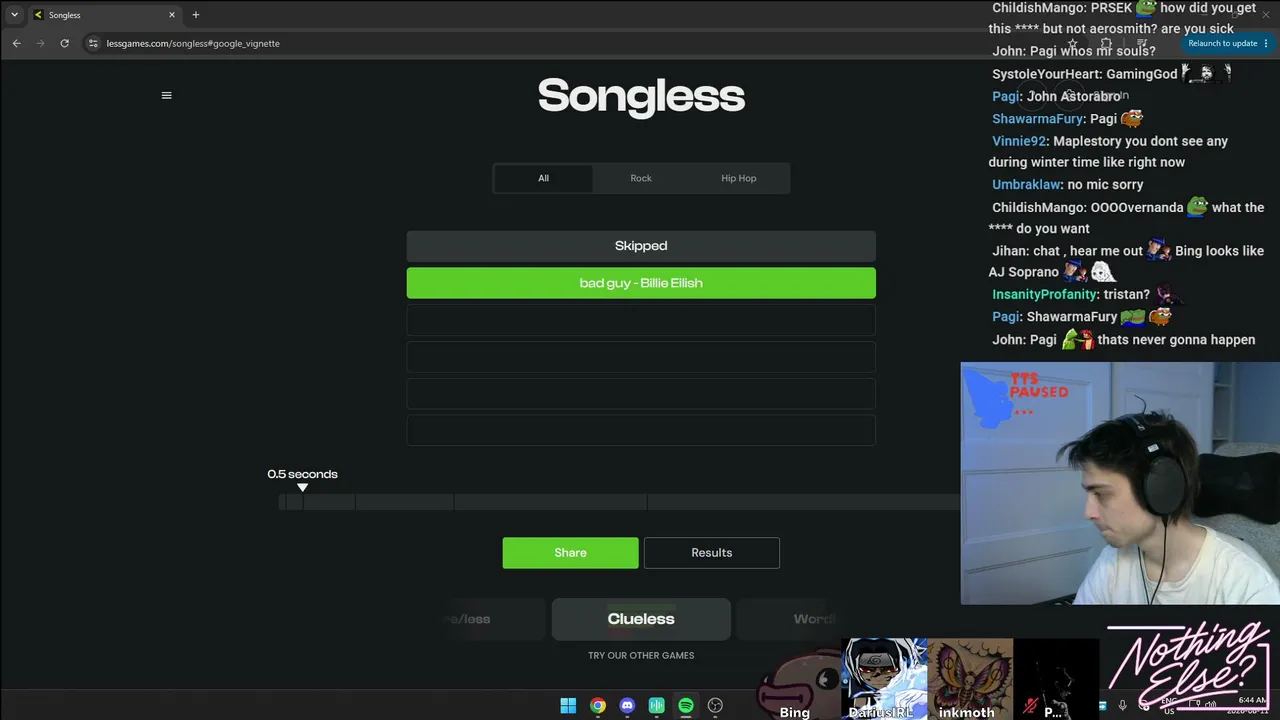Click the microphone icon in system tray
The width and height of the screenshot is (1280, 720).
coord(1122,706)
